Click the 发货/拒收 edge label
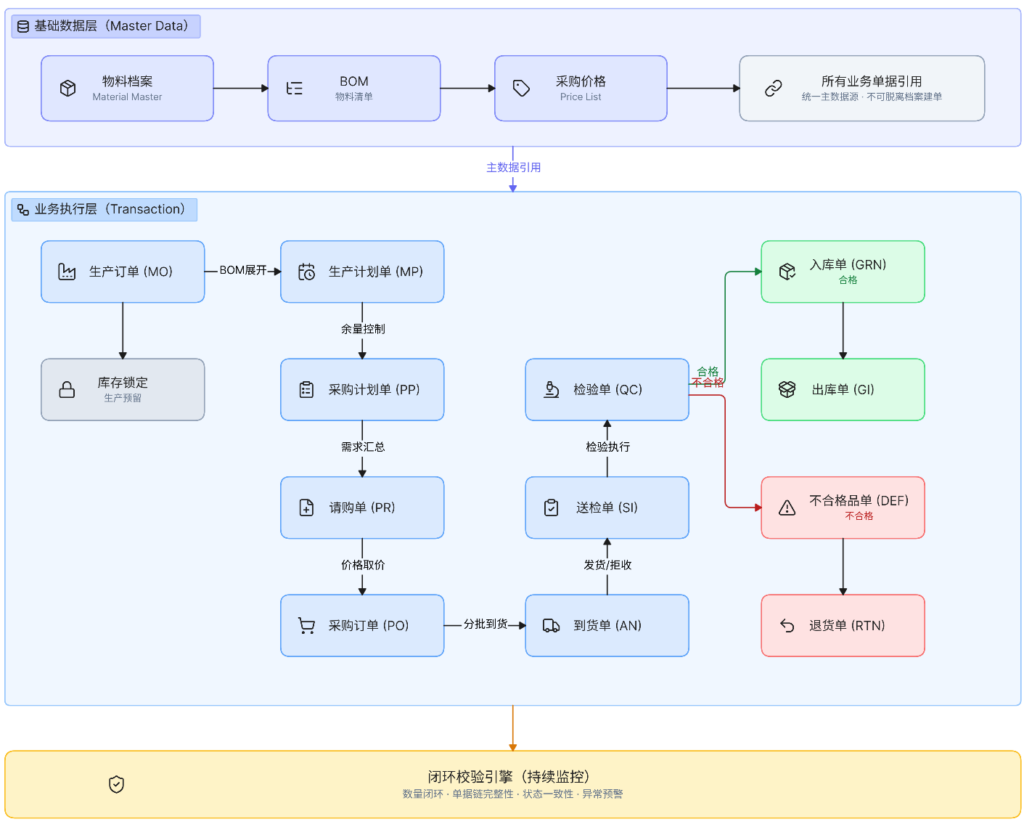Screen dimensions: 1024x827 coord(607,565)
